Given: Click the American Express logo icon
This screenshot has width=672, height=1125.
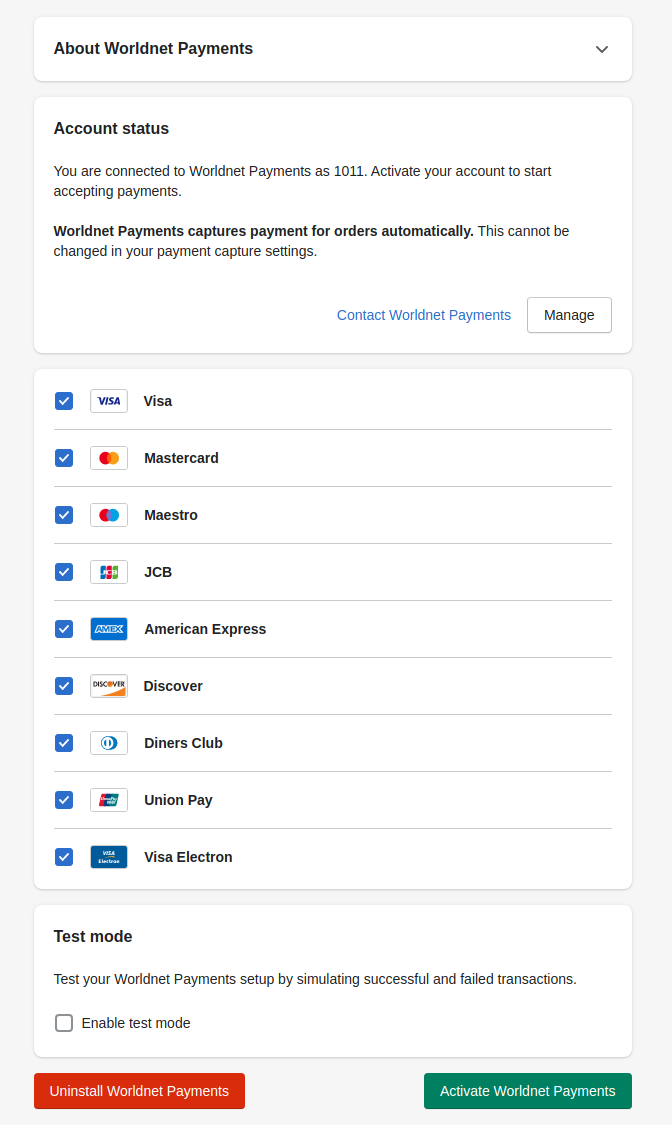Looking at the screenshot, I should [x=109, y=629].
